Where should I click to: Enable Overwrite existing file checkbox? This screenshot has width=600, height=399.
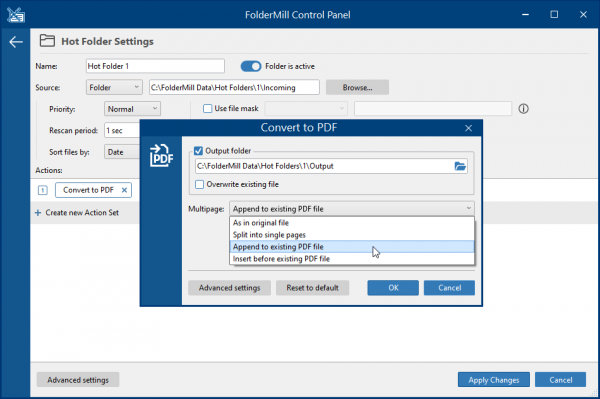[199, 184]
